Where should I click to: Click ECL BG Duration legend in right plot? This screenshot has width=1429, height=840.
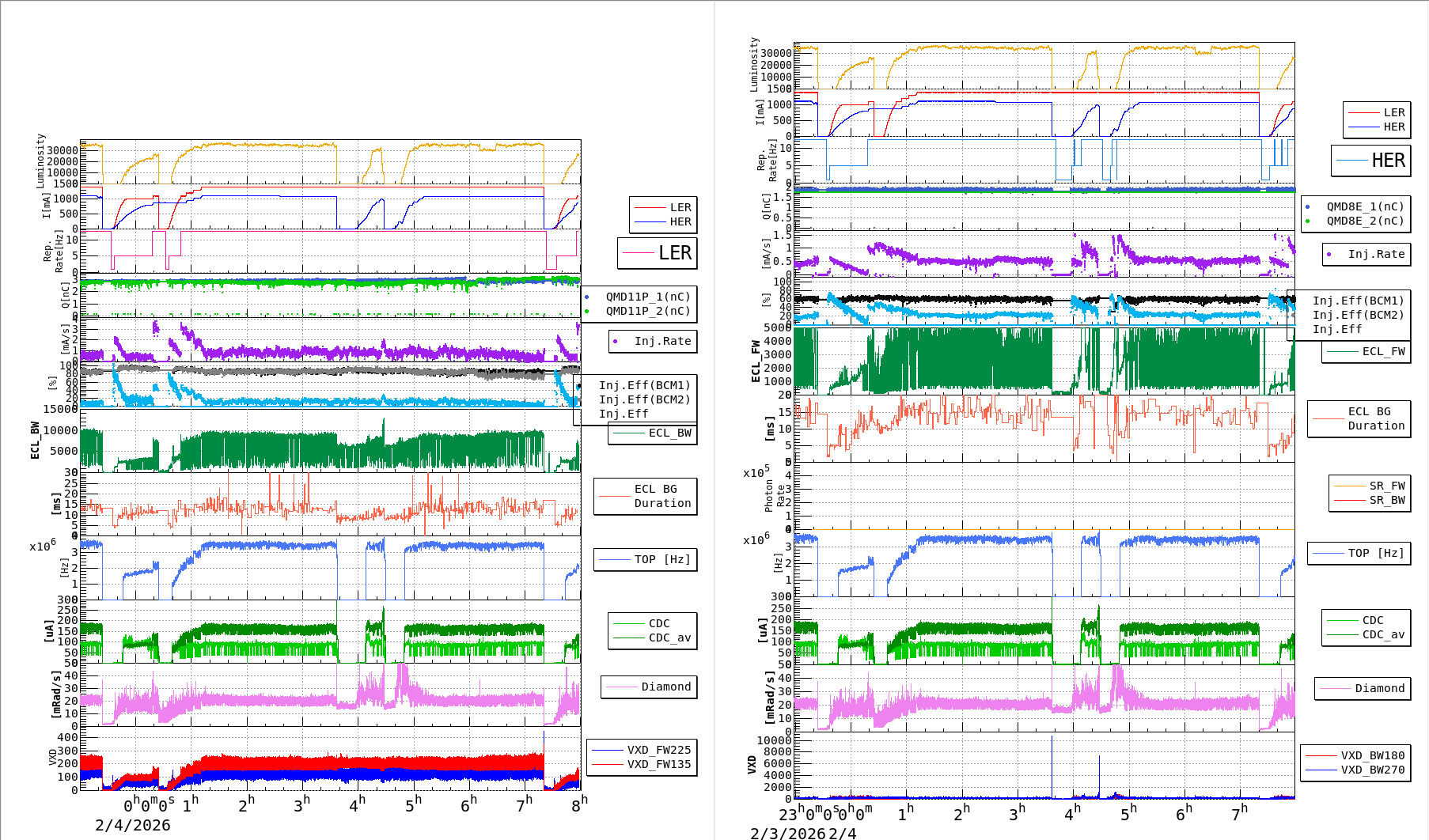coord(1376,418)
